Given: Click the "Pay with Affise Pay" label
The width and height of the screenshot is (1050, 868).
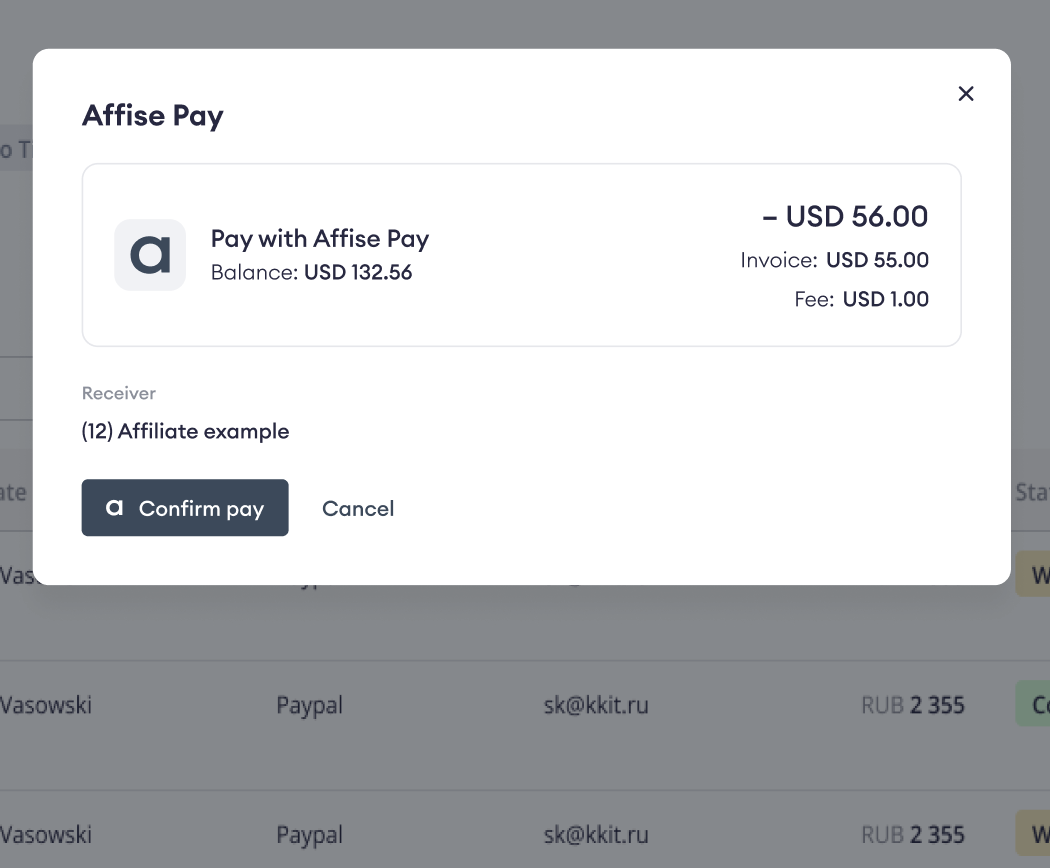Looking at the screenshot, I should tap(320, 239).
